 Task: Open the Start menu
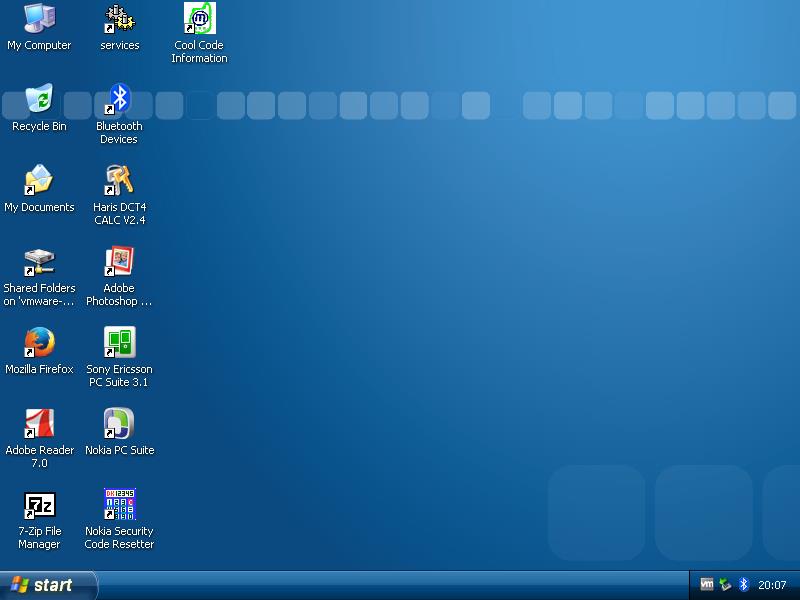pyautogui.click(x=48, y=585)
